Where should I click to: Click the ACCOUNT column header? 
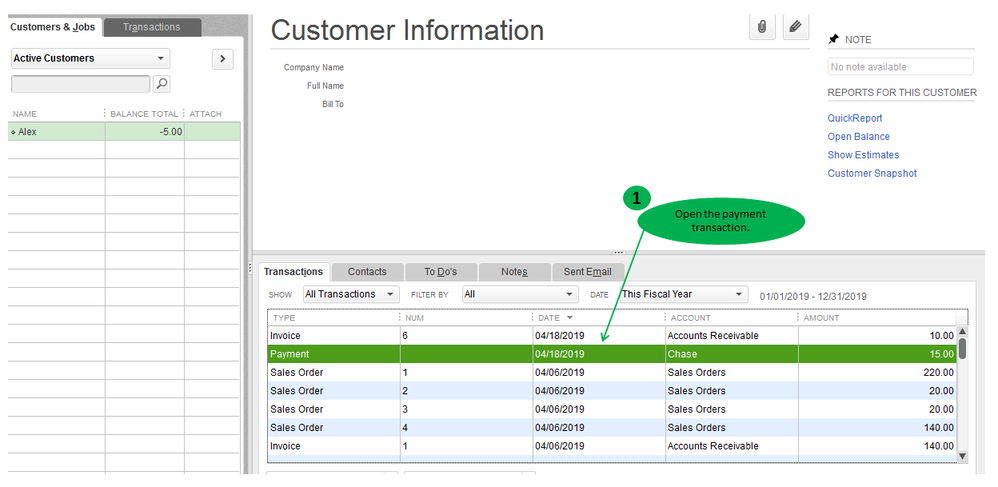691,318
